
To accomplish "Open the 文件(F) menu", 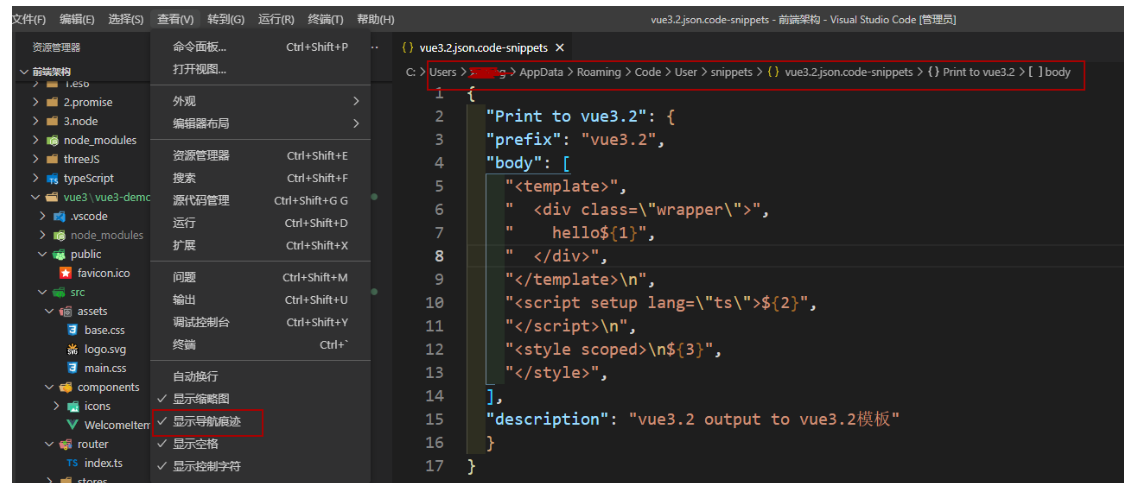I will [x=29, y=19].
